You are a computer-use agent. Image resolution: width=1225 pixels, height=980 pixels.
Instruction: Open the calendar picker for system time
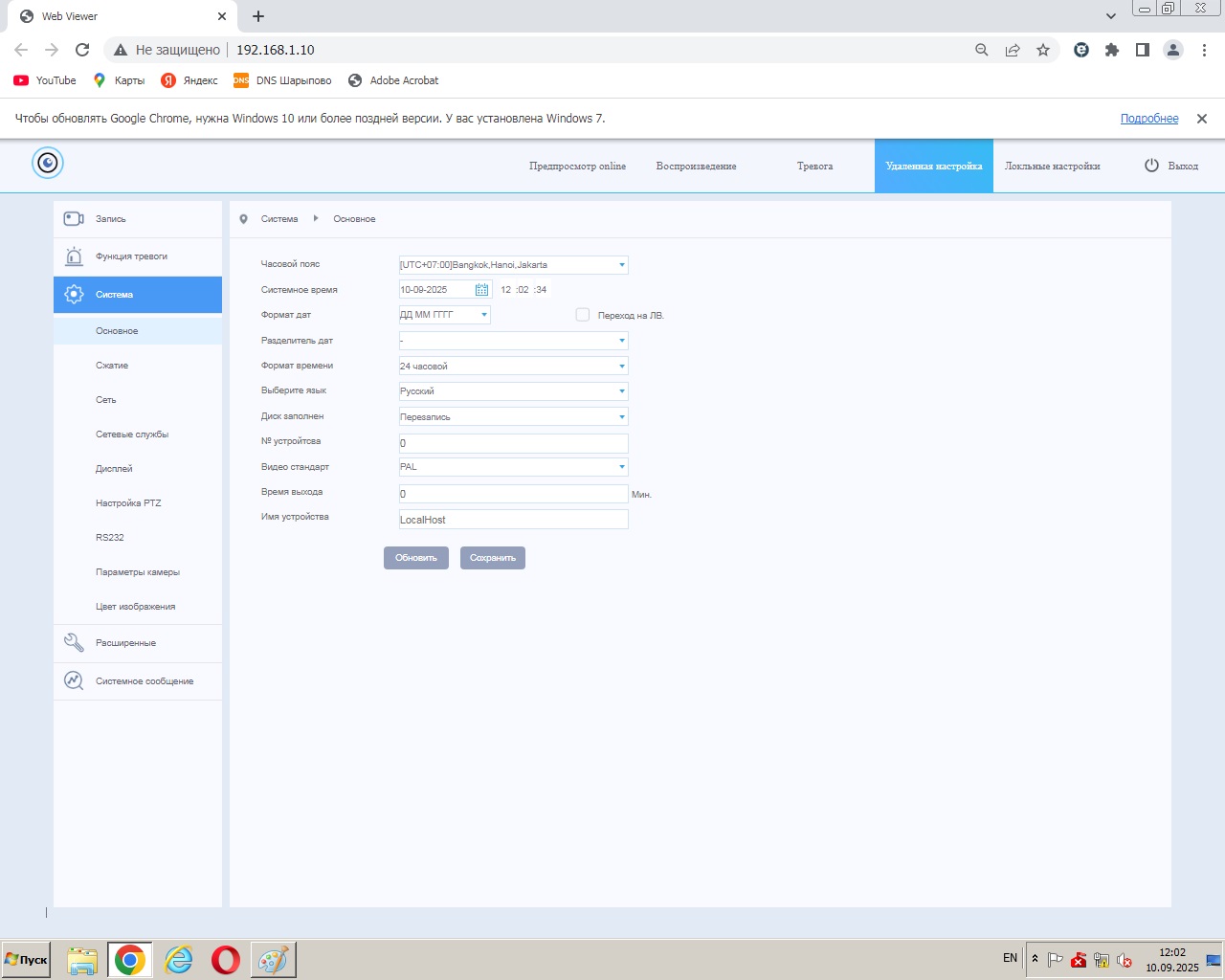click(x=481, y=290)
